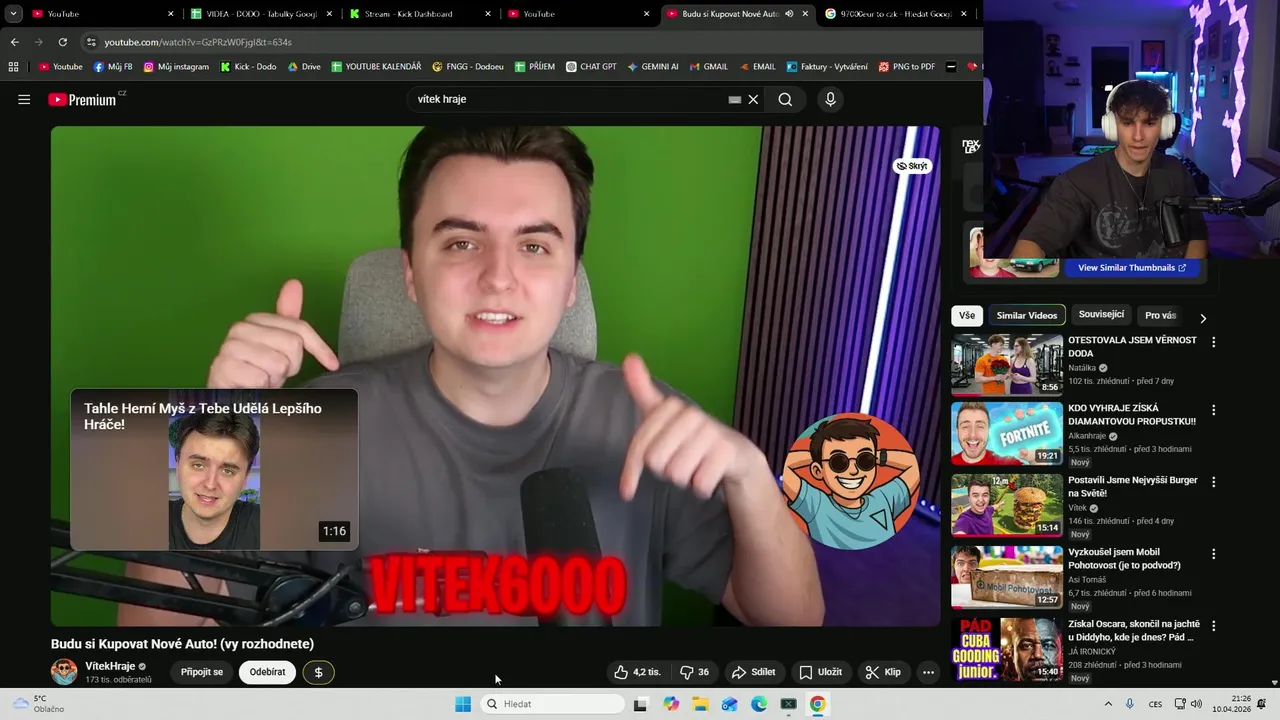Save video with Uložit button
The image size is (1280, 720).
click(x=821, y=672)
